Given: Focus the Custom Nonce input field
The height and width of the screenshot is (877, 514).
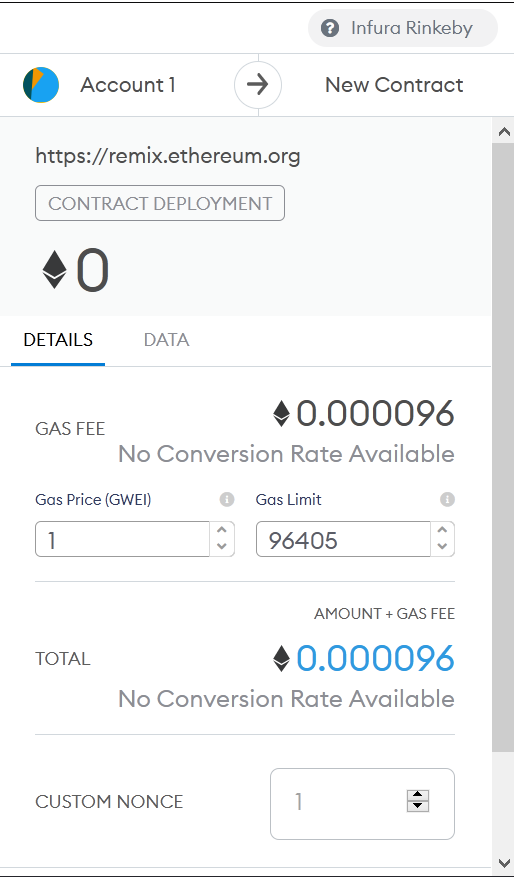Looking at the screenshot, I should [362, 804].
